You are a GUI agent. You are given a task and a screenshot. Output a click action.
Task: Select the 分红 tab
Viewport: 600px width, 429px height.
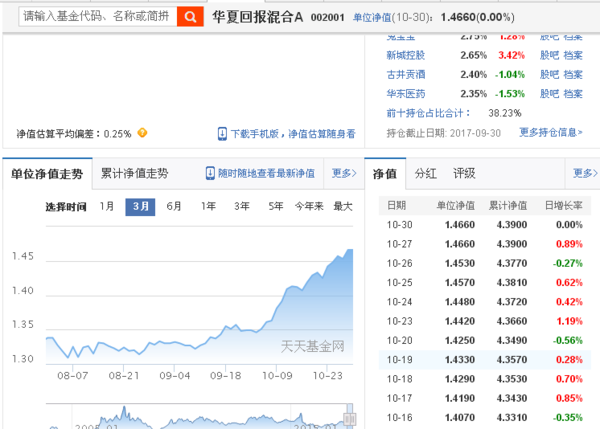pyautogui.click(x=426, y=174)
